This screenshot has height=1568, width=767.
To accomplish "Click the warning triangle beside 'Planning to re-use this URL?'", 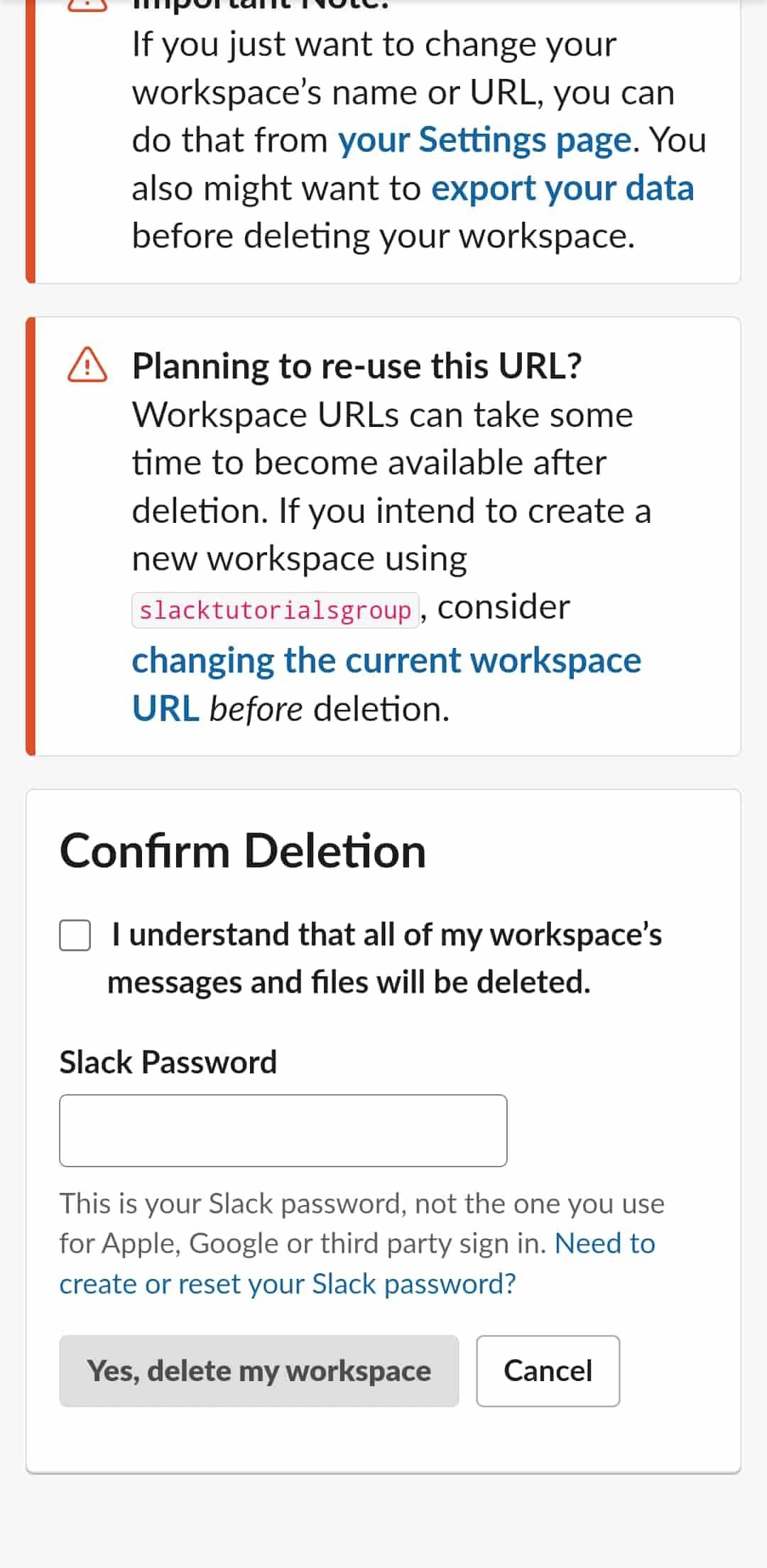I will point(87,365).
